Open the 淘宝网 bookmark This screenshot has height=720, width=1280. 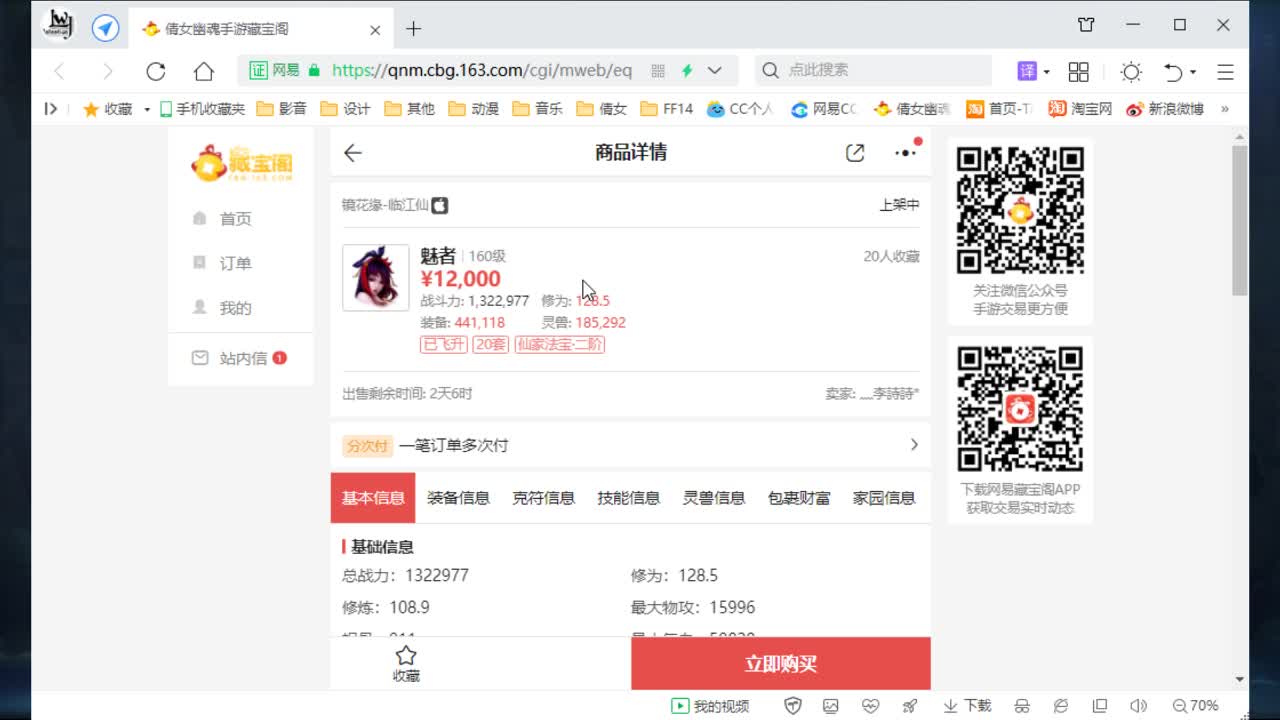point(1080,109)
